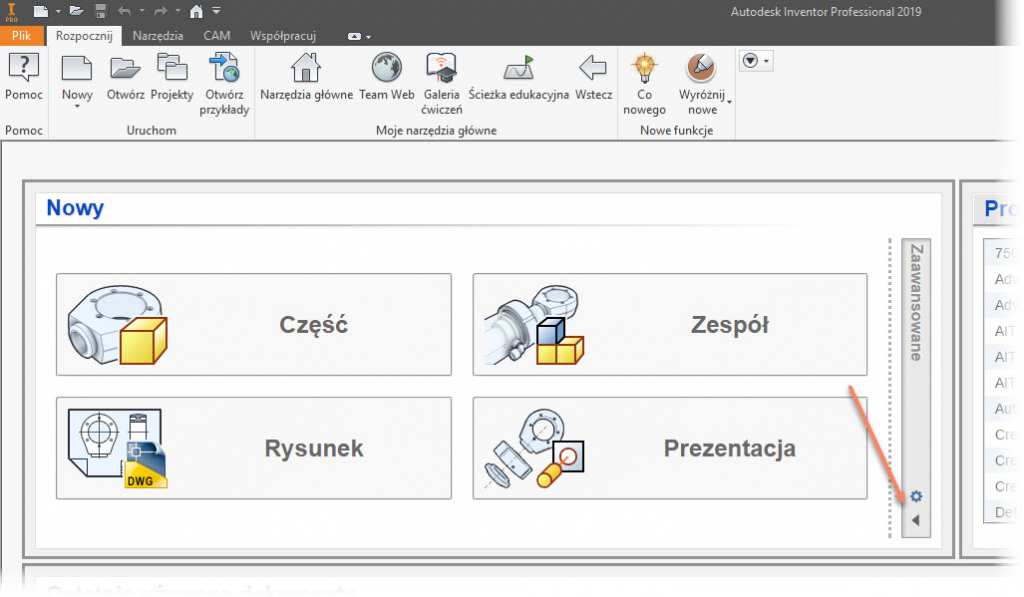This screenshot has height=597, width=1024.
Task: Switch to the CAM tab
Action: (x=217, y=36)
